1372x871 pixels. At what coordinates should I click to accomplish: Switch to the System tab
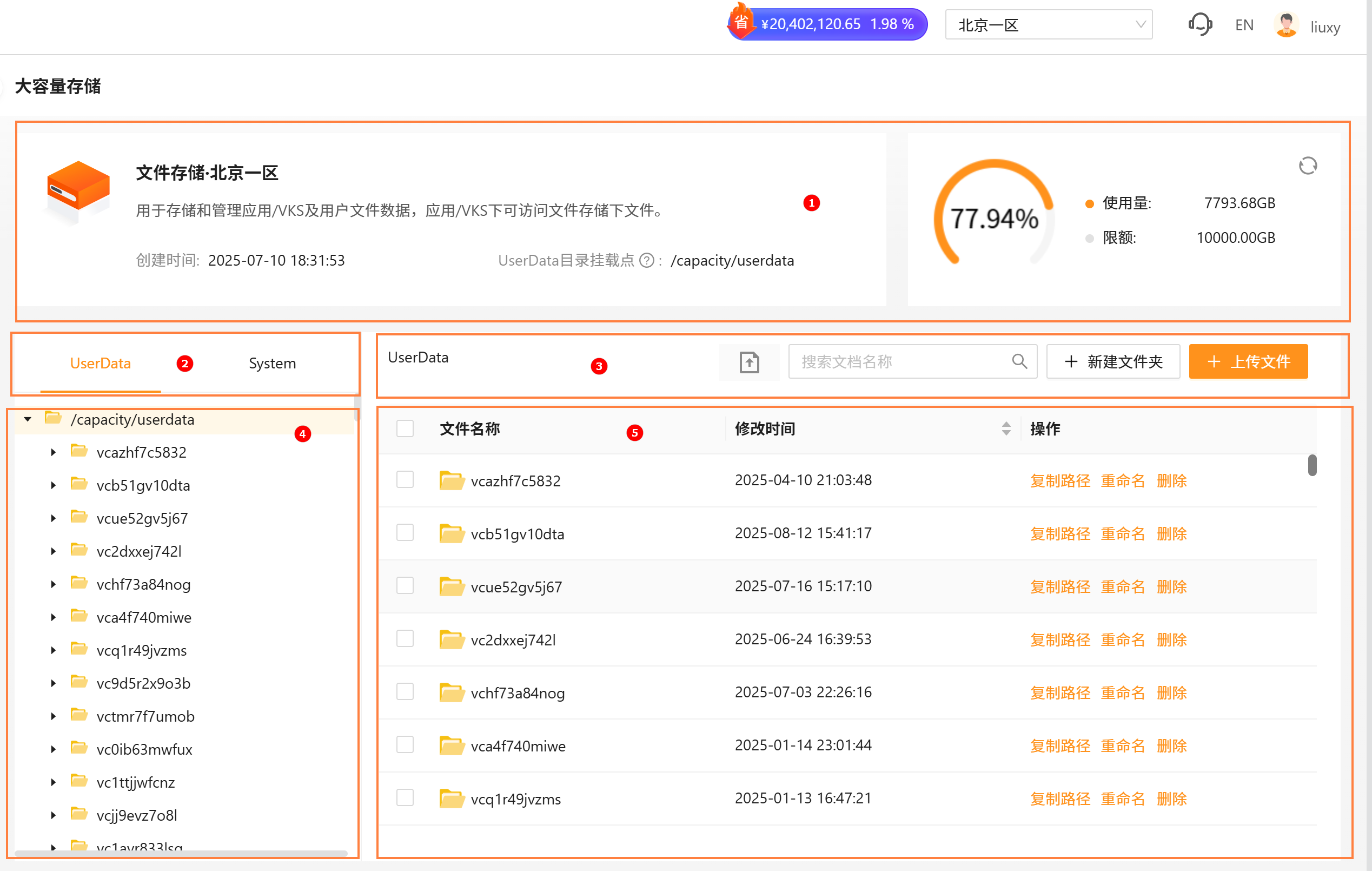[272, 363]
